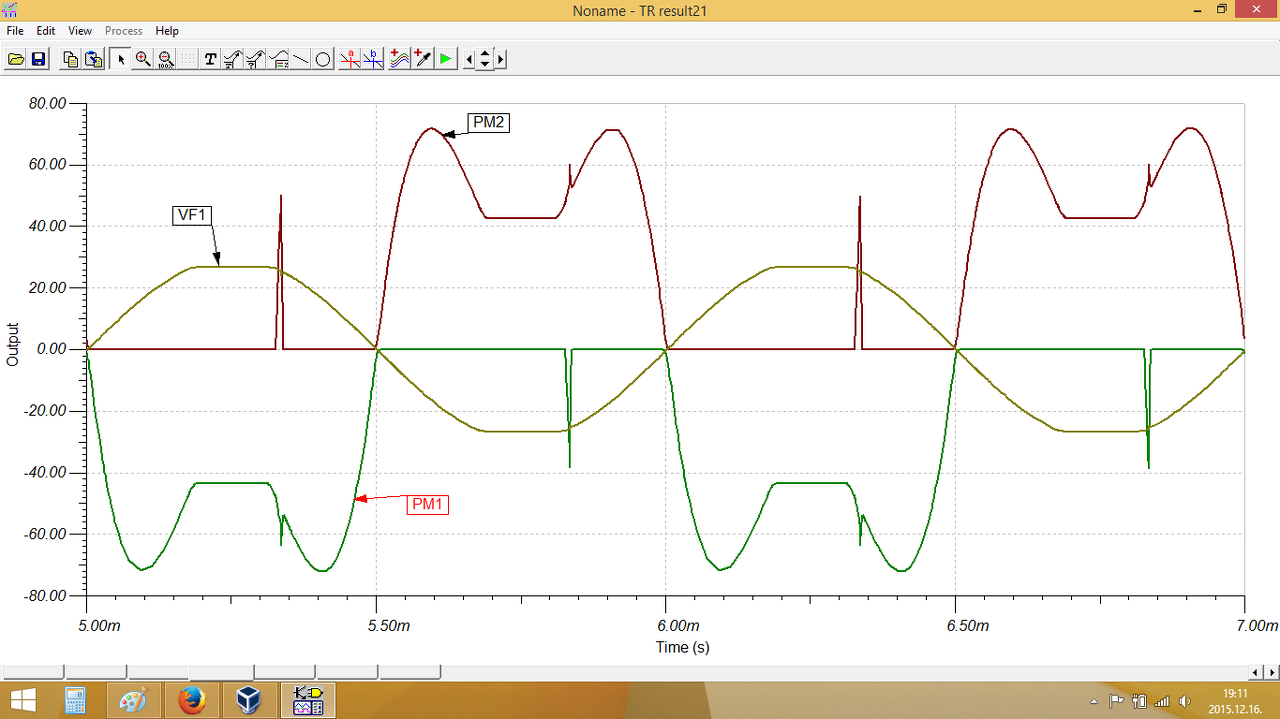
Task: Click the second curve label icon with question mark
Action: click(x=255, y=59)
